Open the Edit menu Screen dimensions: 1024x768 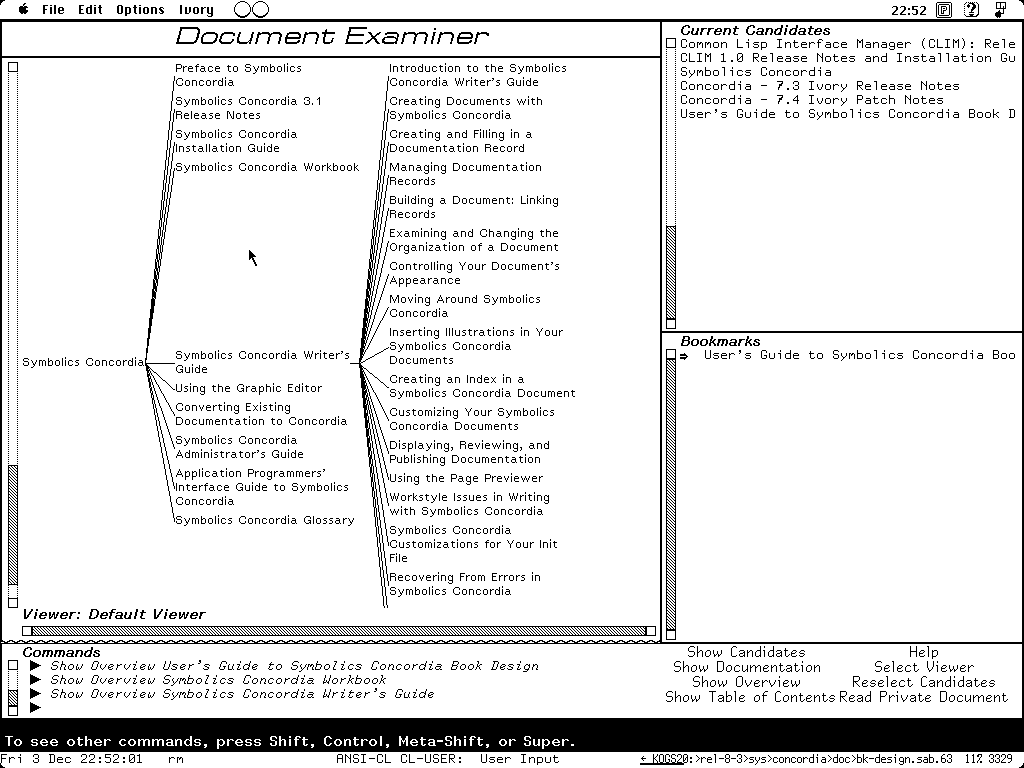[90, 10]
